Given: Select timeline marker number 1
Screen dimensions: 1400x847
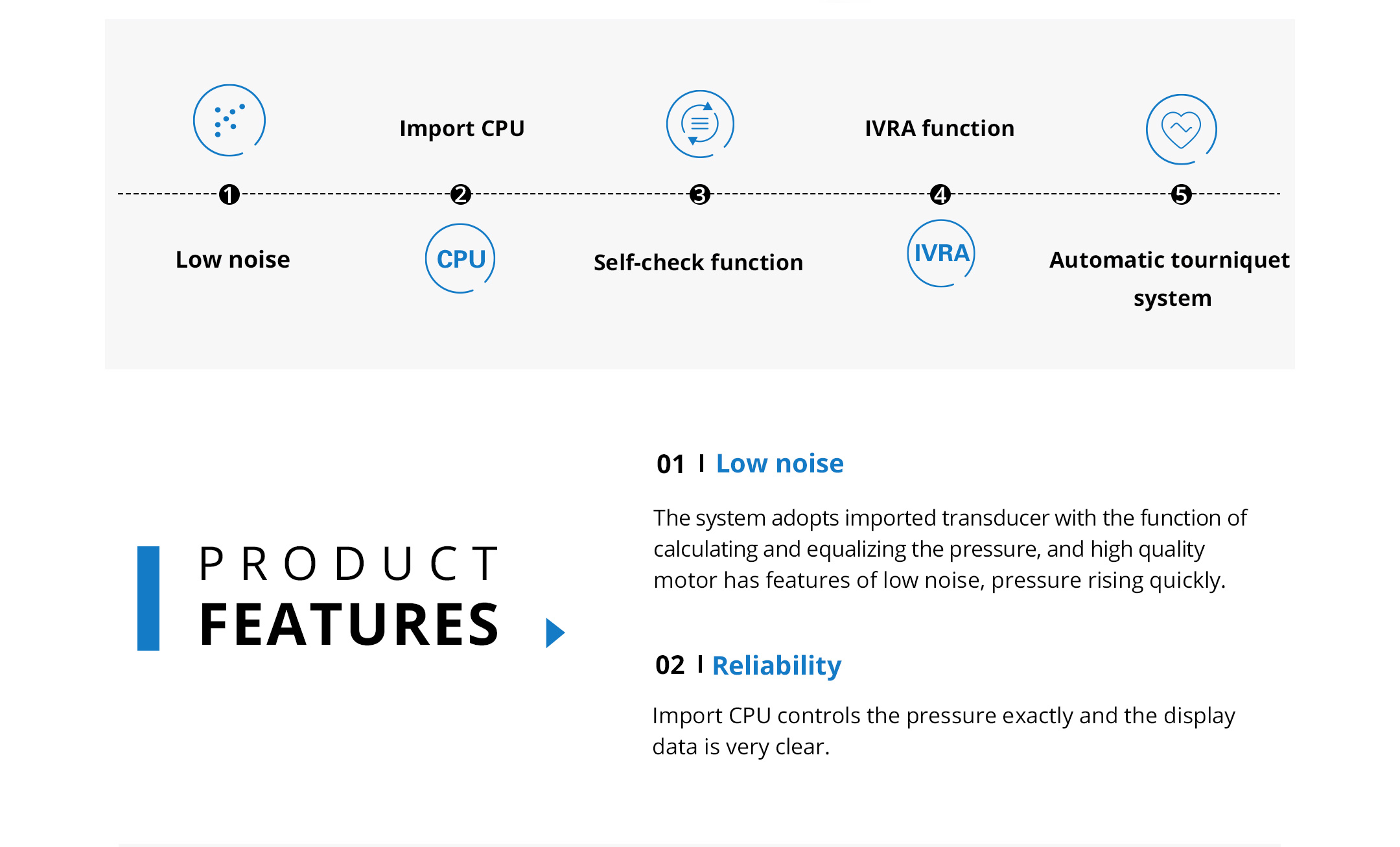Looking at the screenshot, I should pos(229,194).
